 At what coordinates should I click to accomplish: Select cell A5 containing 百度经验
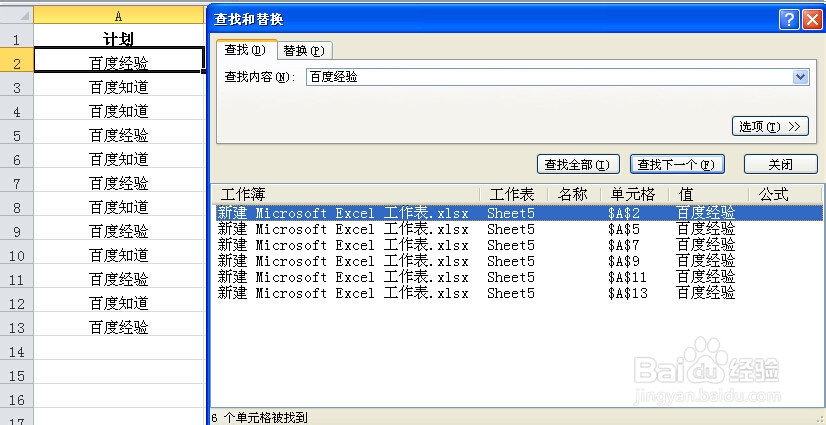click(119, 133)
